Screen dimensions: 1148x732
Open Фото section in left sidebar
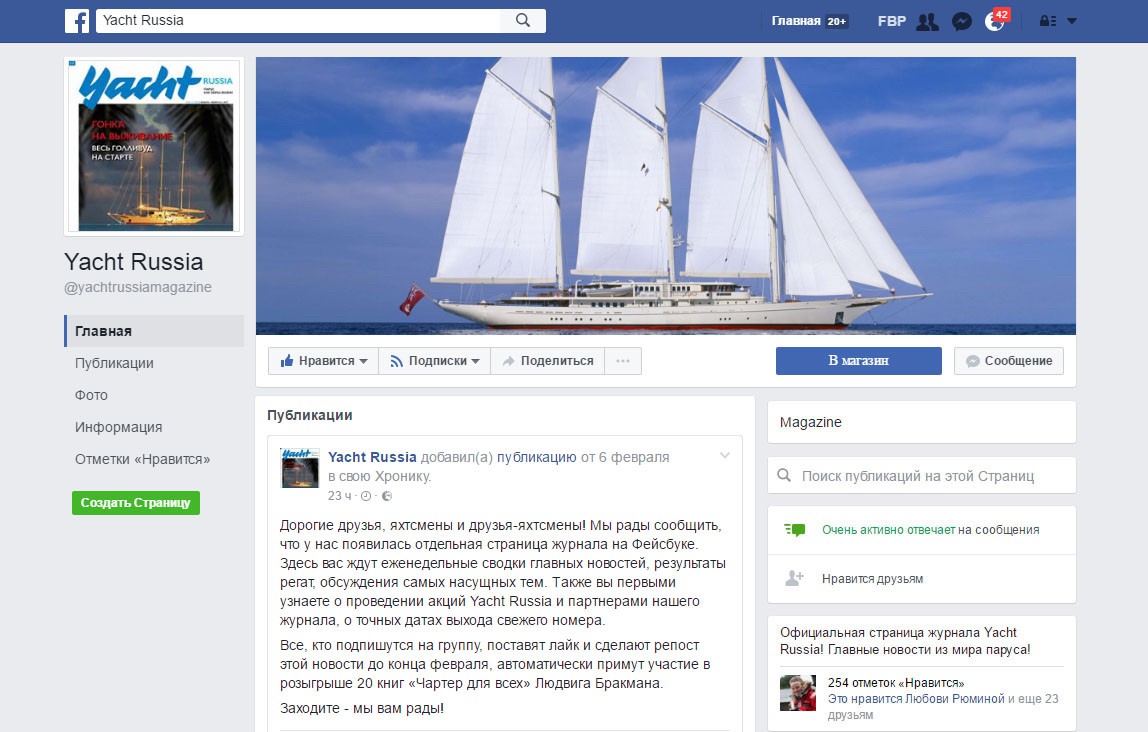(x=91, y=395)
